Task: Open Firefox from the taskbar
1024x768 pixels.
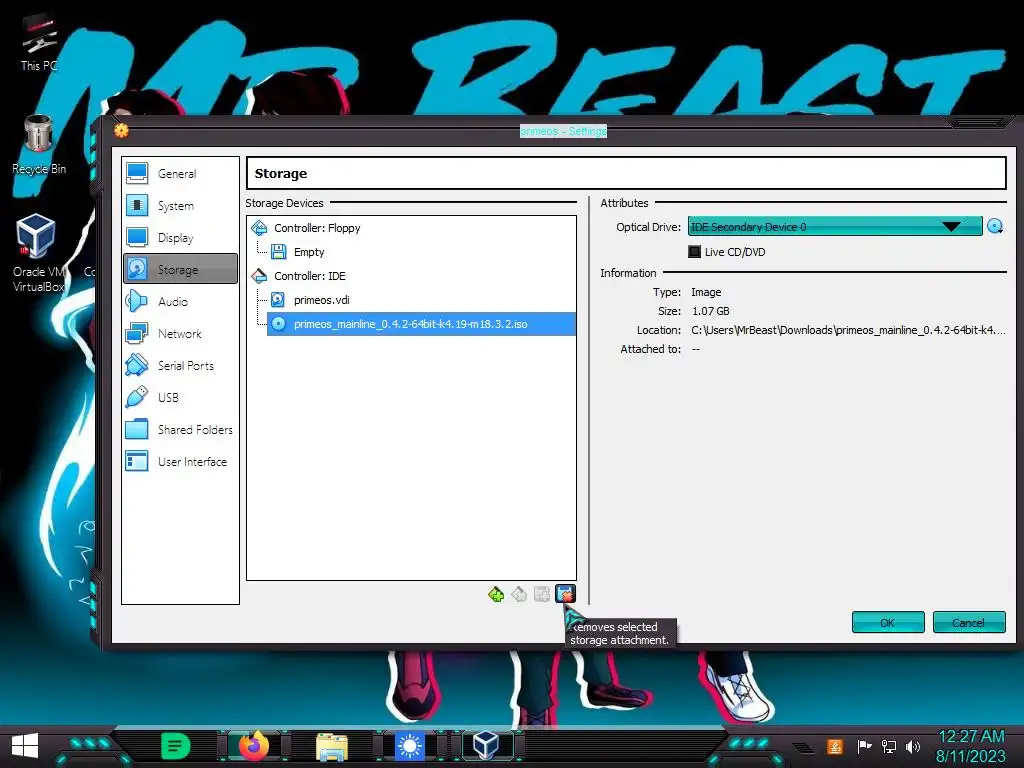Action: pos(253,746)
